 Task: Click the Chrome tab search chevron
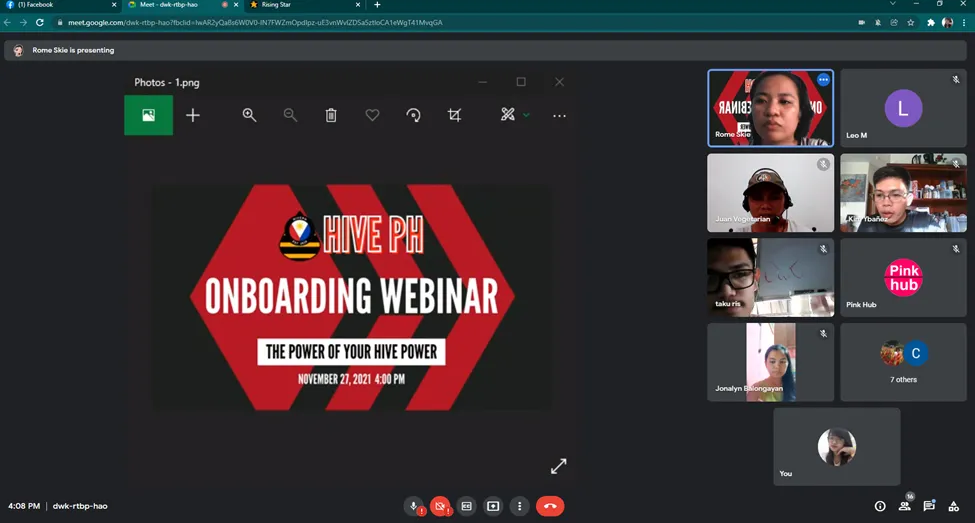coord(893,4)
